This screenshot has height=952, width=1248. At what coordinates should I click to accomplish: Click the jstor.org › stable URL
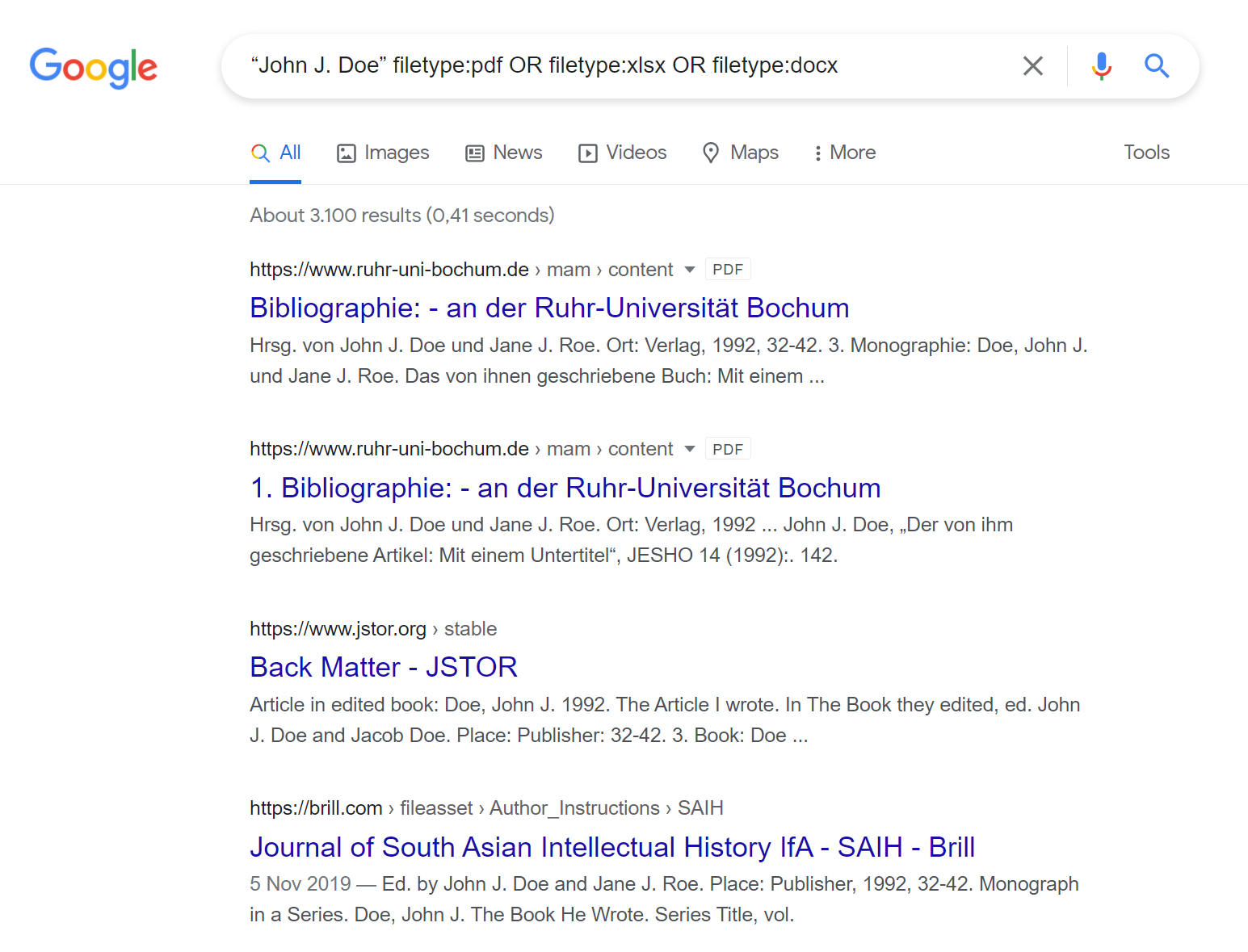pyautogui.click(x=373, y=629)
